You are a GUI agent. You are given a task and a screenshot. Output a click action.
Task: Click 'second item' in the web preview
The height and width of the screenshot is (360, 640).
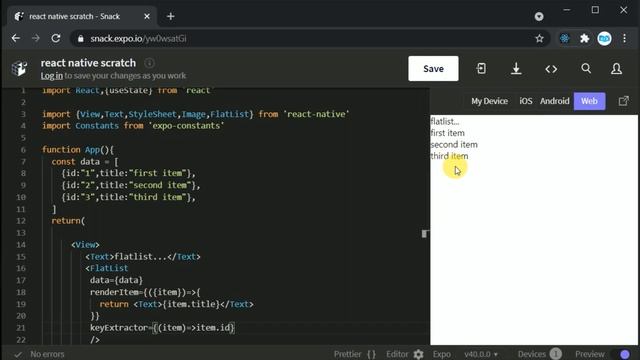pos(454,144)
